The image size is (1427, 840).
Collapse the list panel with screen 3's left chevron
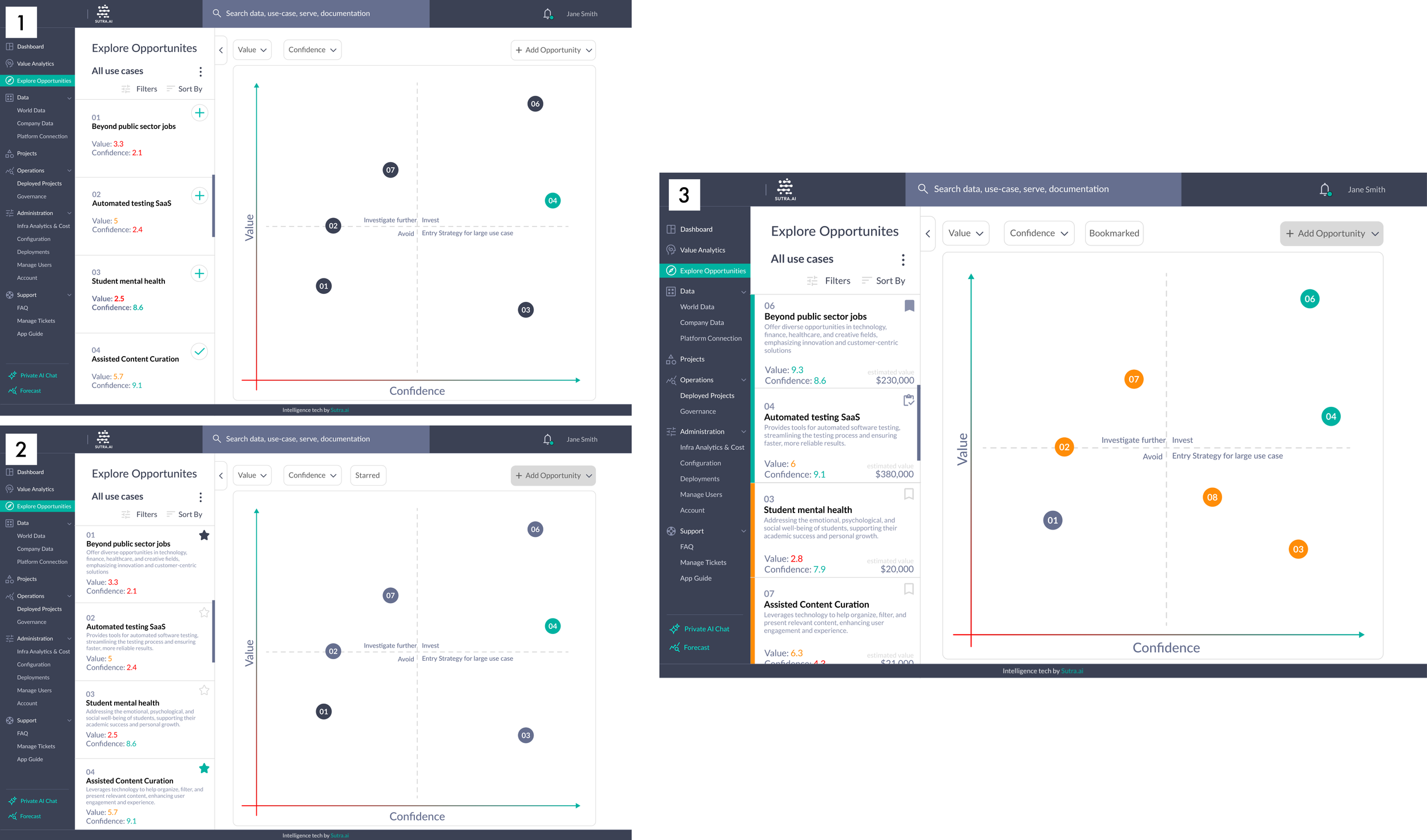click(x=928, y=233)
